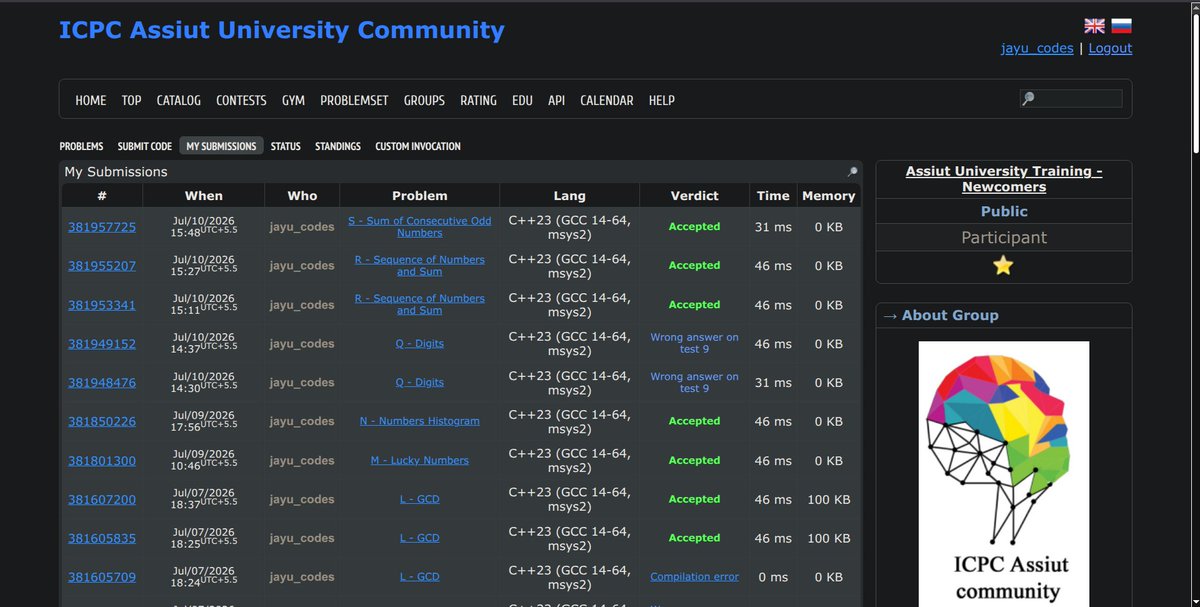
Task: Switch to the STANDINGS tab
Action: pos(338,146)
